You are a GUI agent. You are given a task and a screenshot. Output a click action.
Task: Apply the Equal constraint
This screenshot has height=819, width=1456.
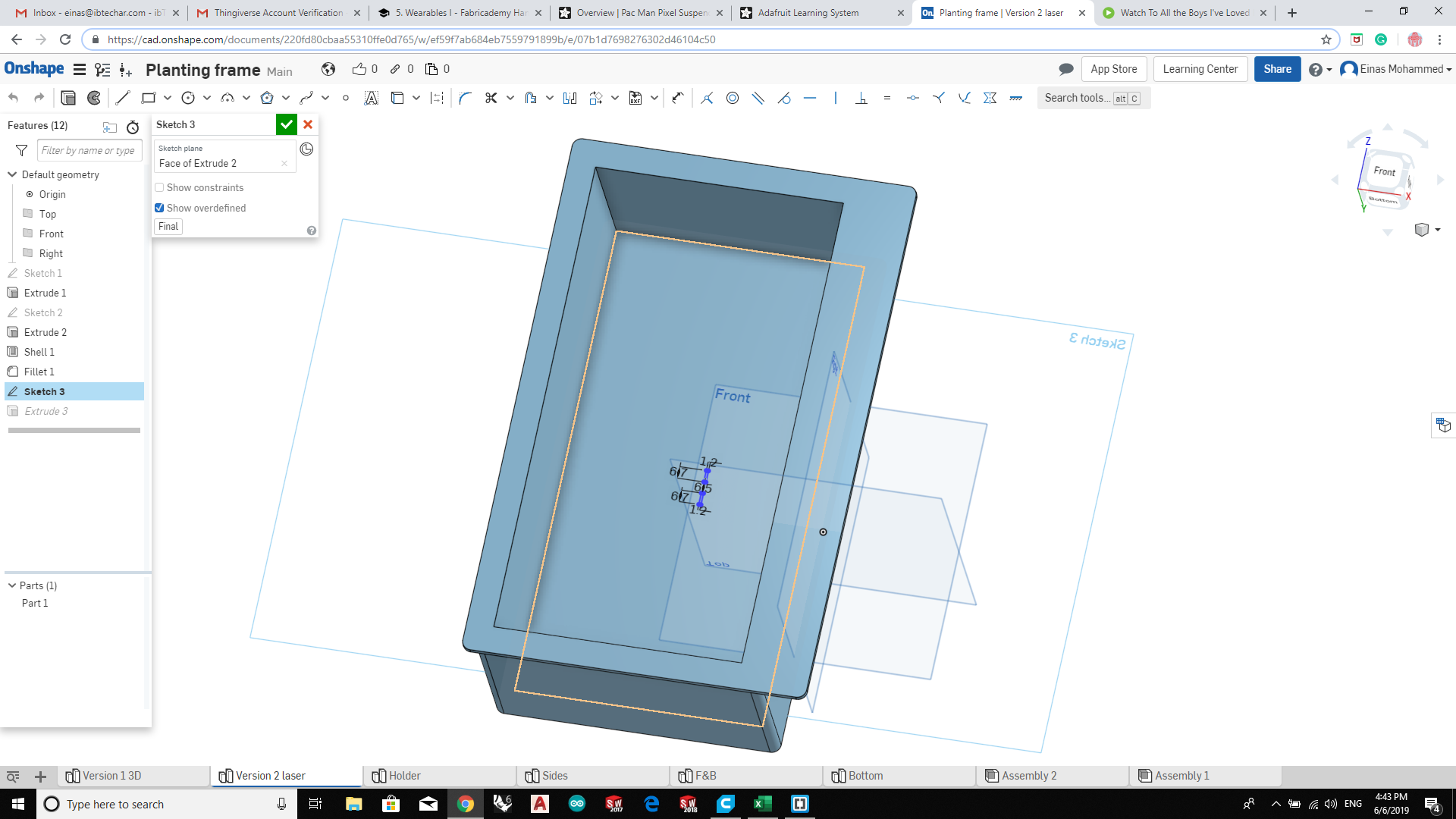(x=886, y=98)
